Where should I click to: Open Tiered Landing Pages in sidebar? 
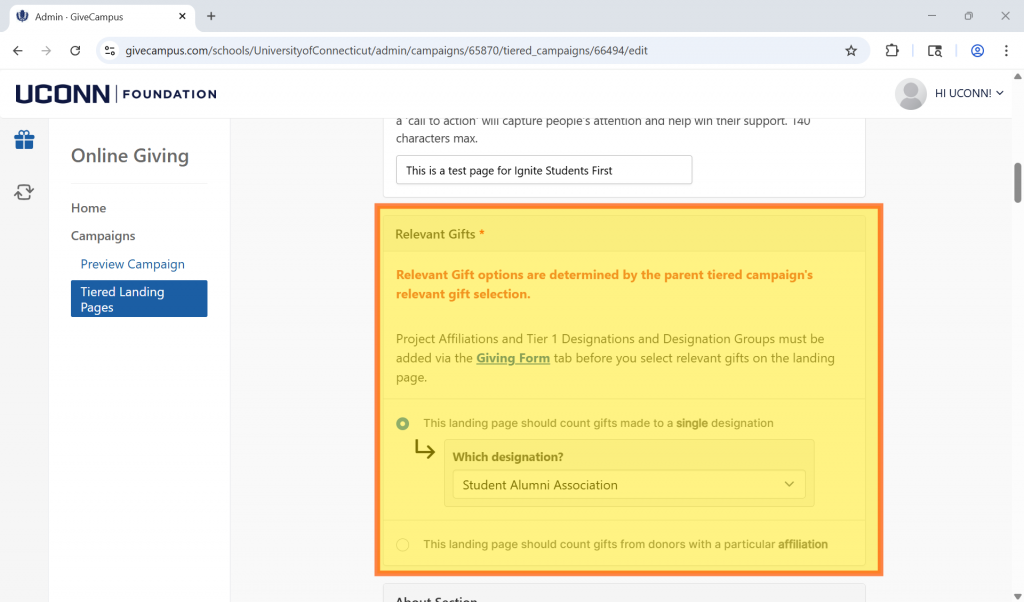139,299
